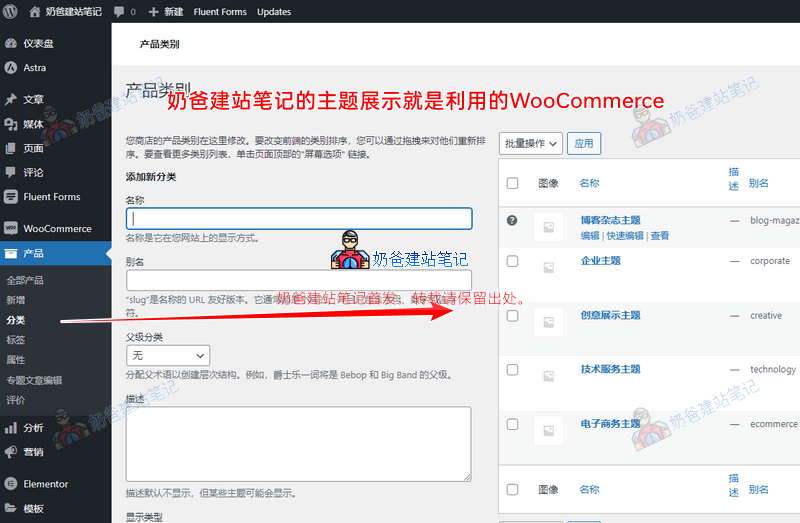Sort by 名称 column in table header
Viewport: 800px width, 523px height.
(589, 183)
